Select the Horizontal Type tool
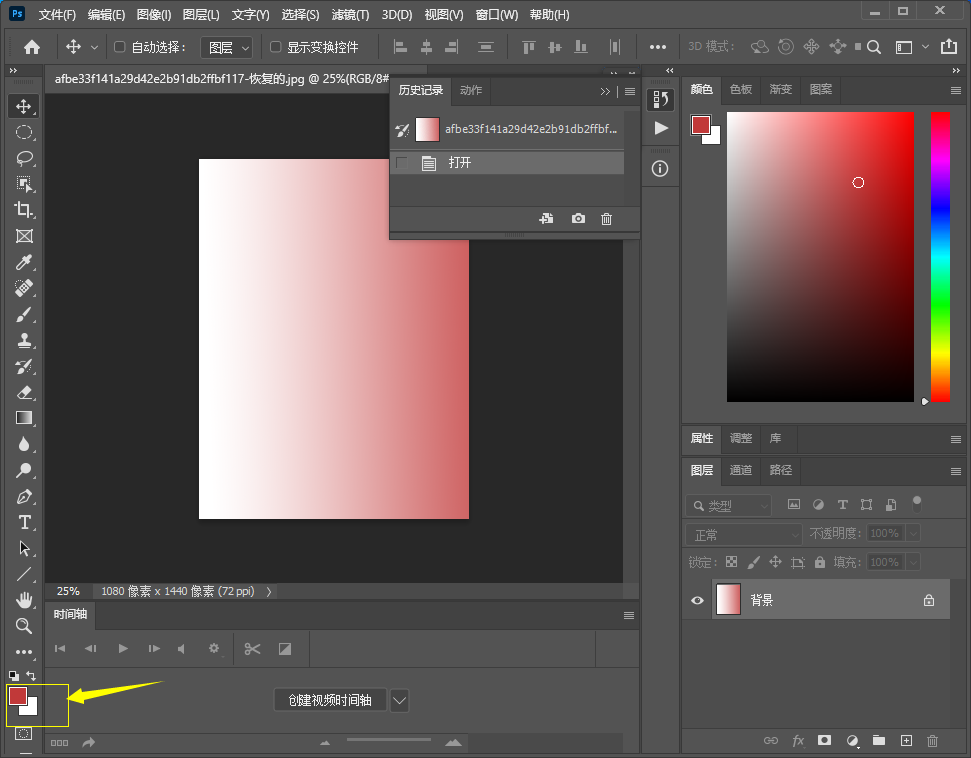971x758 pixels. click(x=24, y=522)
